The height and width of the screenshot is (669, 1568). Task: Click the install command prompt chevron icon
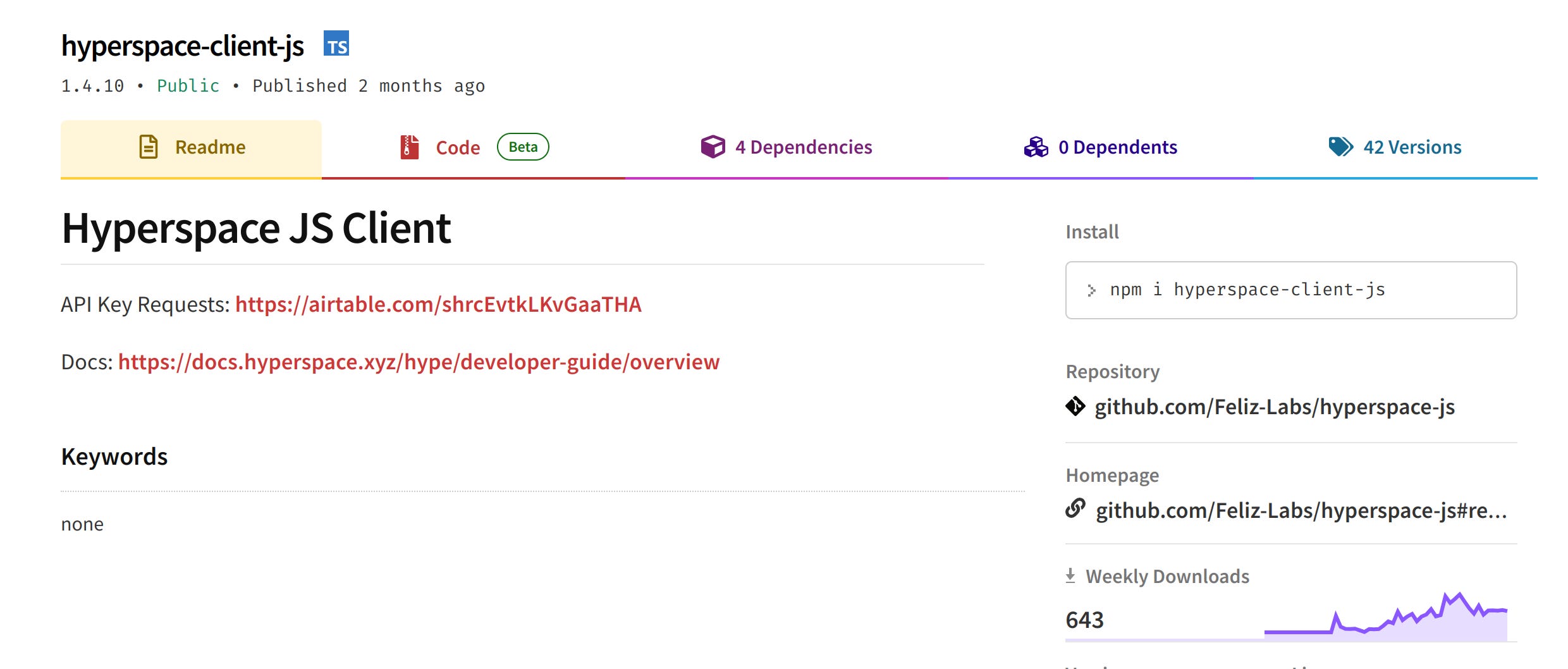pos(1091,290)
